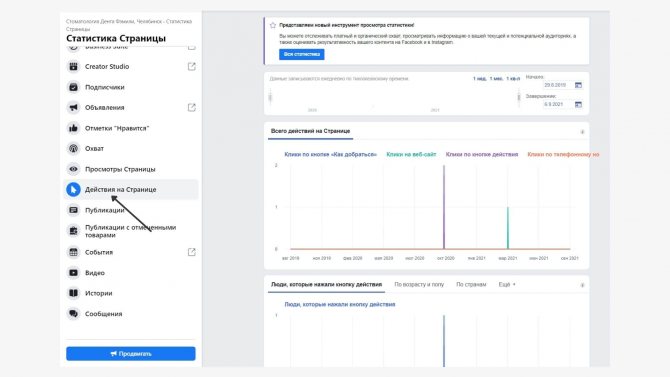
Task: Grab the right handle of date range slider
Action: [x=519, y=97]
